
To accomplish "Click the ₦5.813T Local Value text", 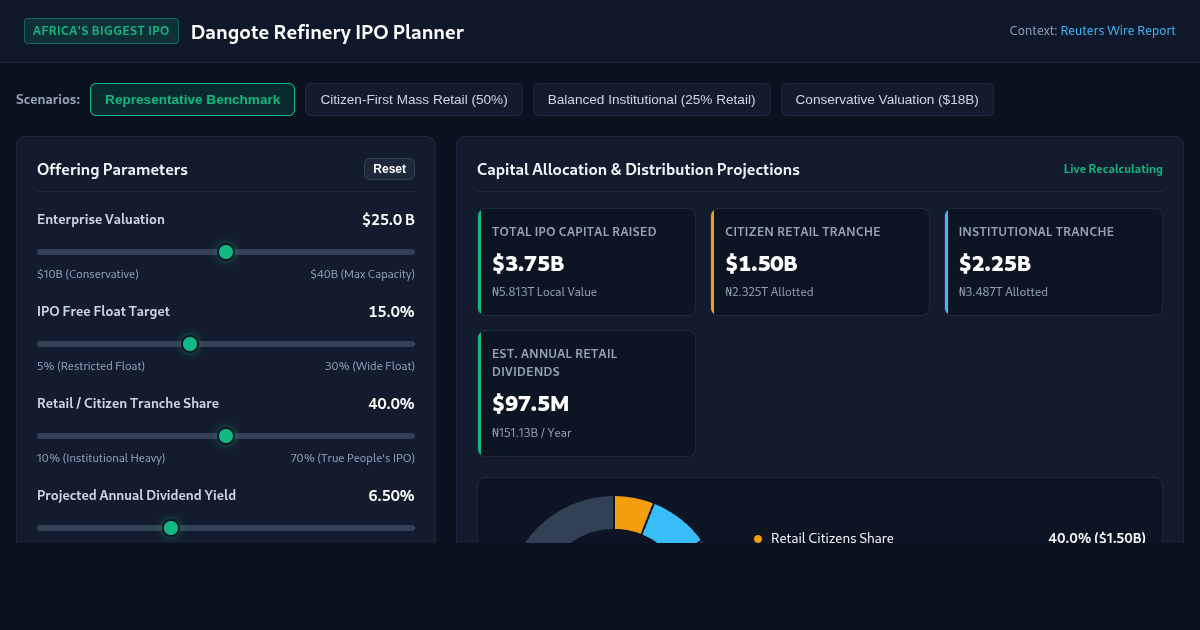I will [543, 292].
